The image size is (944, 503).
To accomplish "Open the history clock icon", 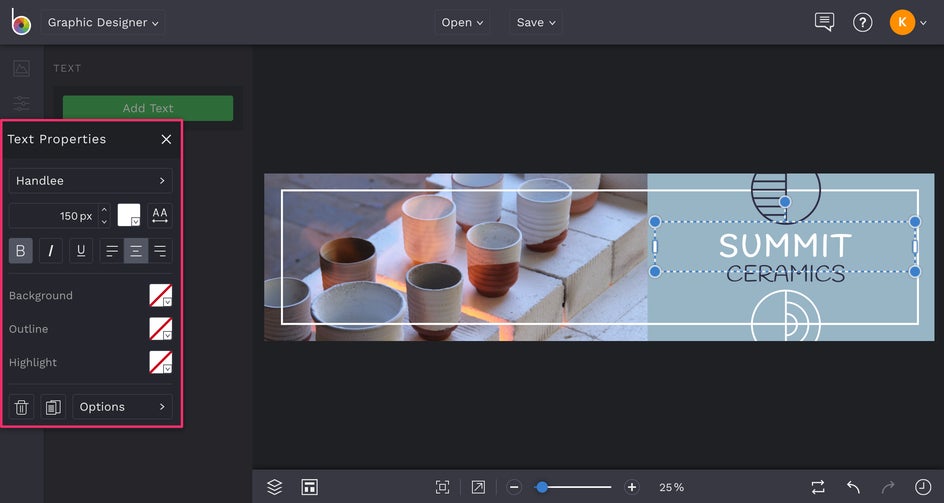I will (922, 487).
